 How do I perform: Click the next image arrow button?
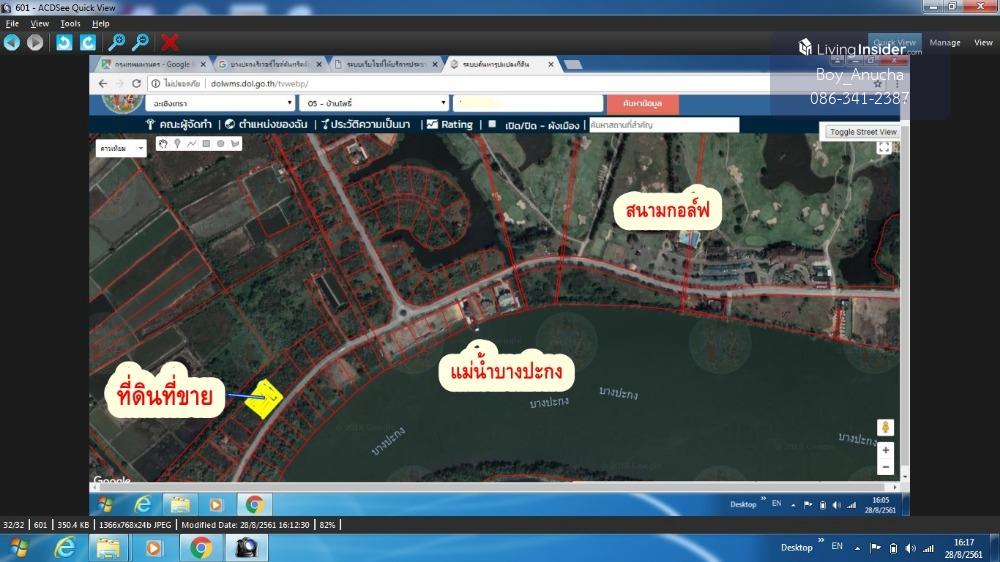pos(35,42)
